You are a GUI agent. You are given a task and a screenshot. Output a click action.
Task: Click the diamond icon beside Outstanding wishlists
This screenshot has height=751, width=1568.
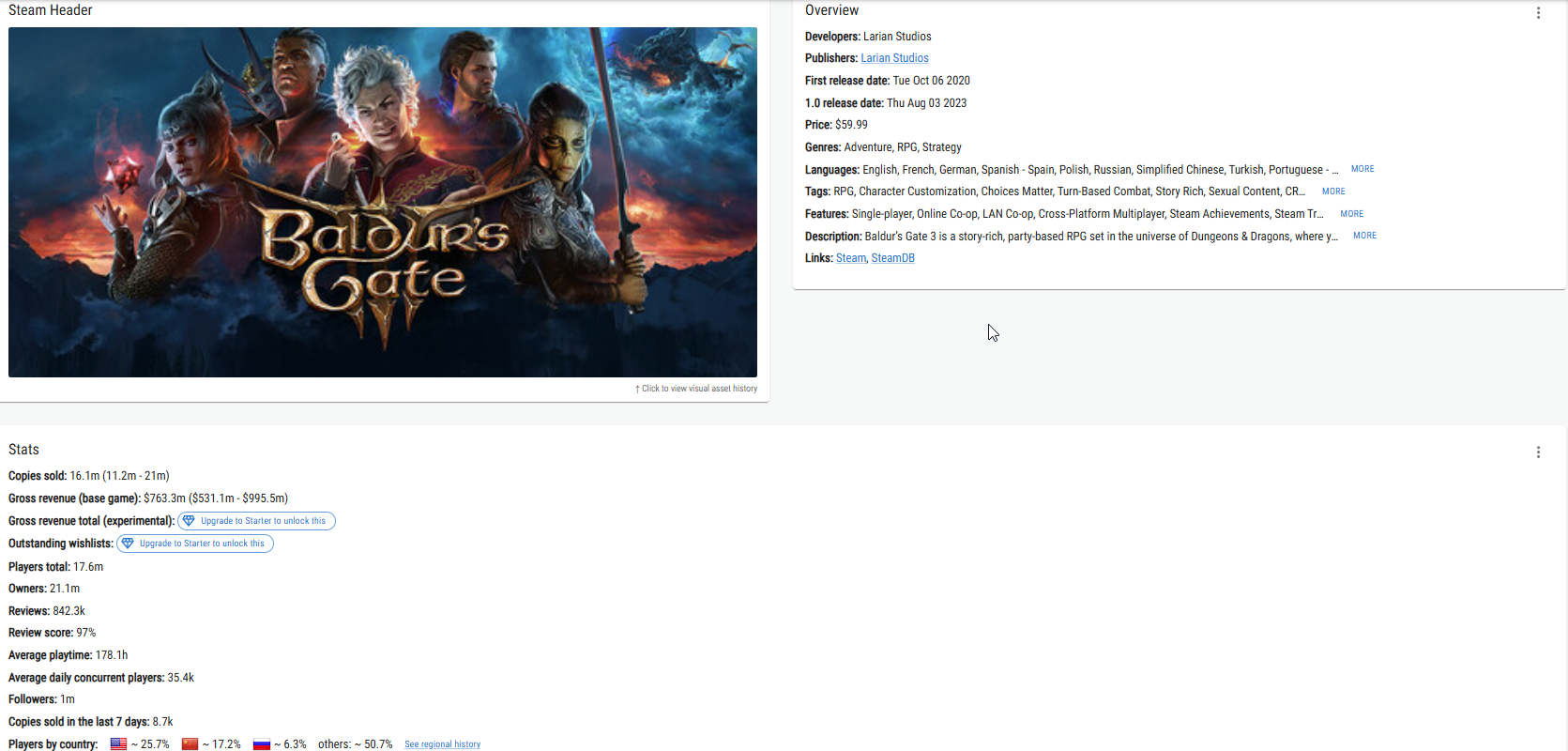coord(128,544)
